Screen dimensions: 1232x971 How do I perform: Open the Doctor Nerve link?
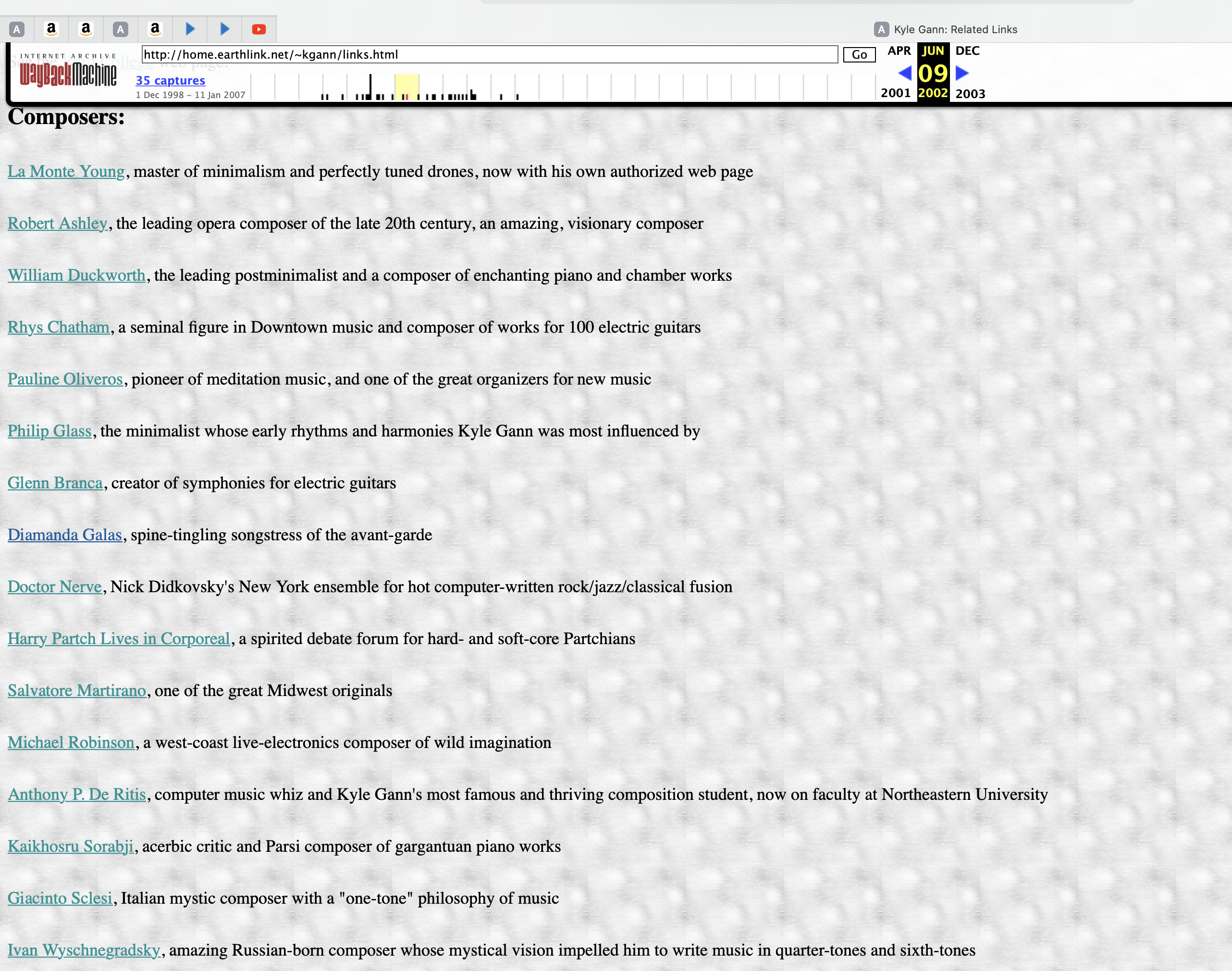tap(55, 587)
